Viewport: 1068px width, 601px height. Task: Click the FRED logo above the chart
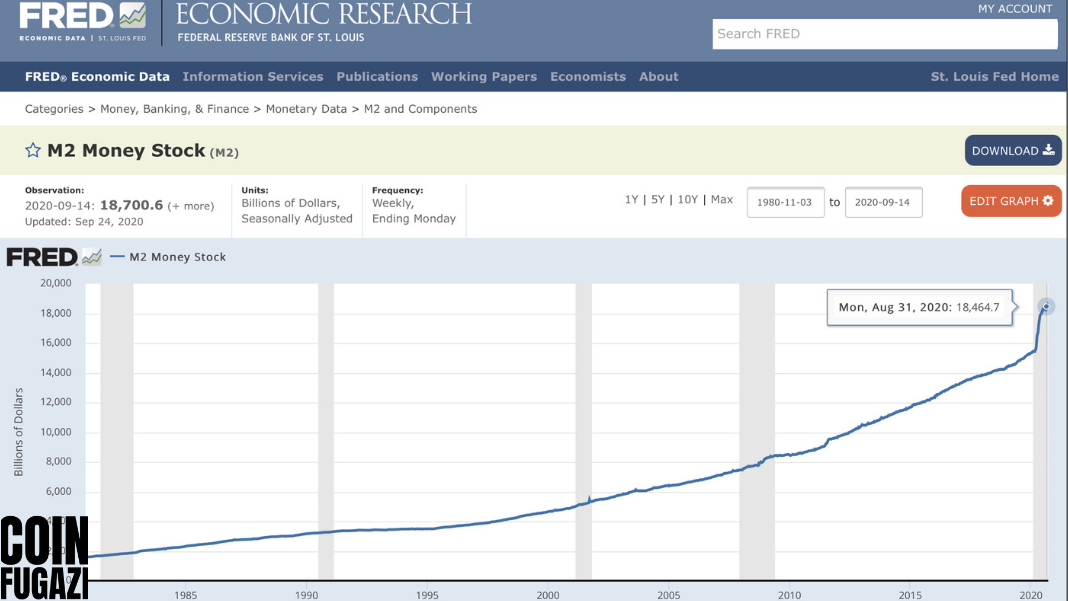pyautogui.click(x=54, y=257)
